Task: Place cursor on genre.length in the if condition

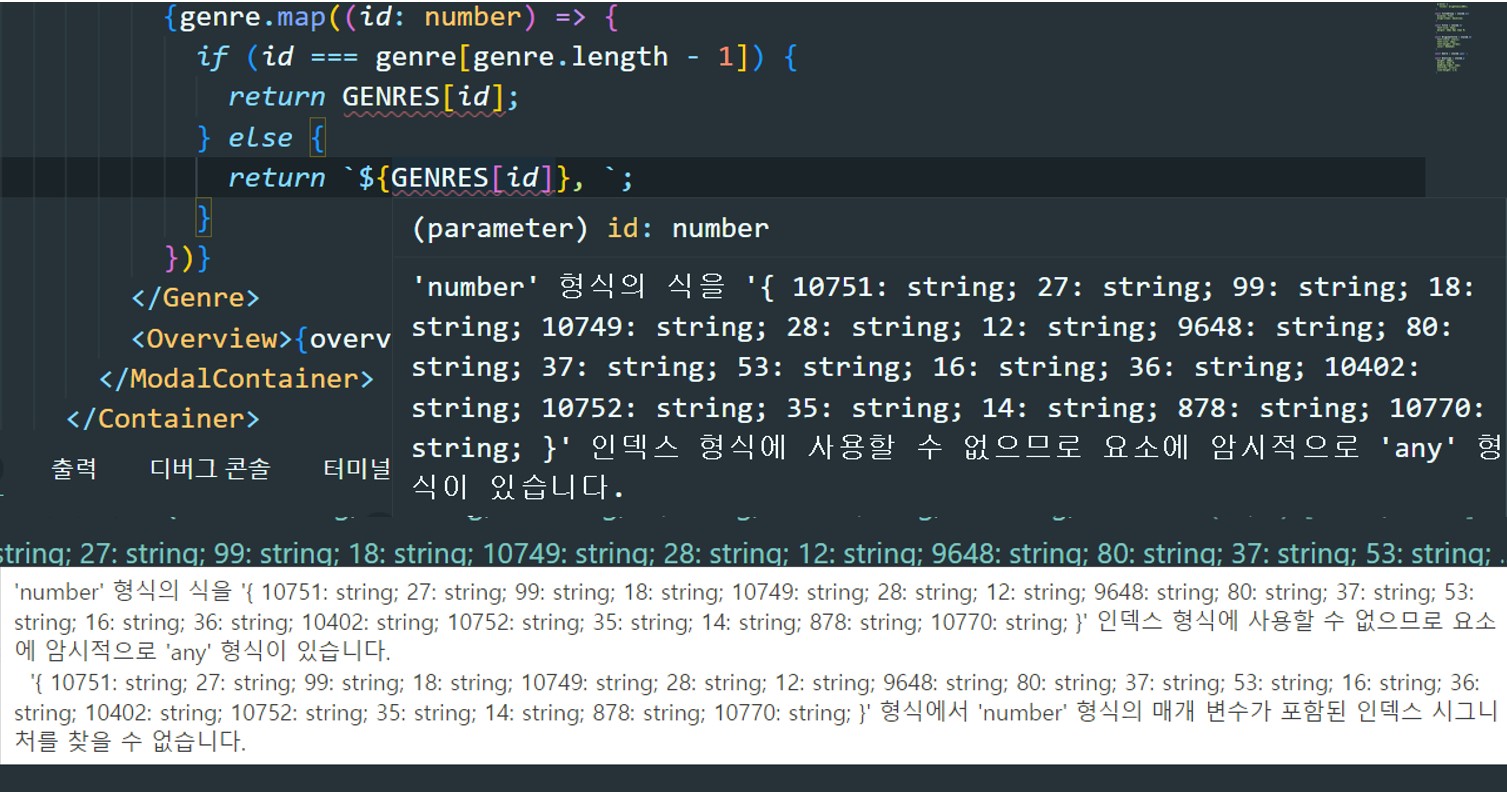Action: click(570, 57)
